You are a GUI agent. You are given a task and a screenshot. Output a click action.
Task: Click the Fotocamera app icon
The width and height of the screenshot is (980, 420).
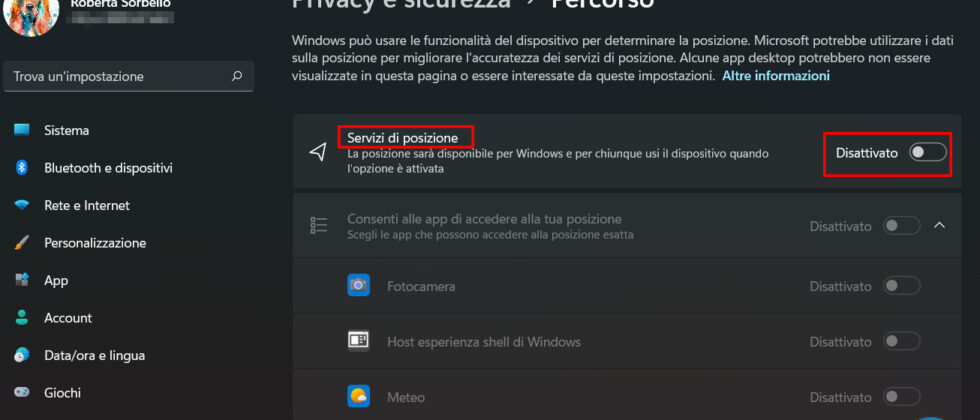pyautogui.click(x=359, y=286)
